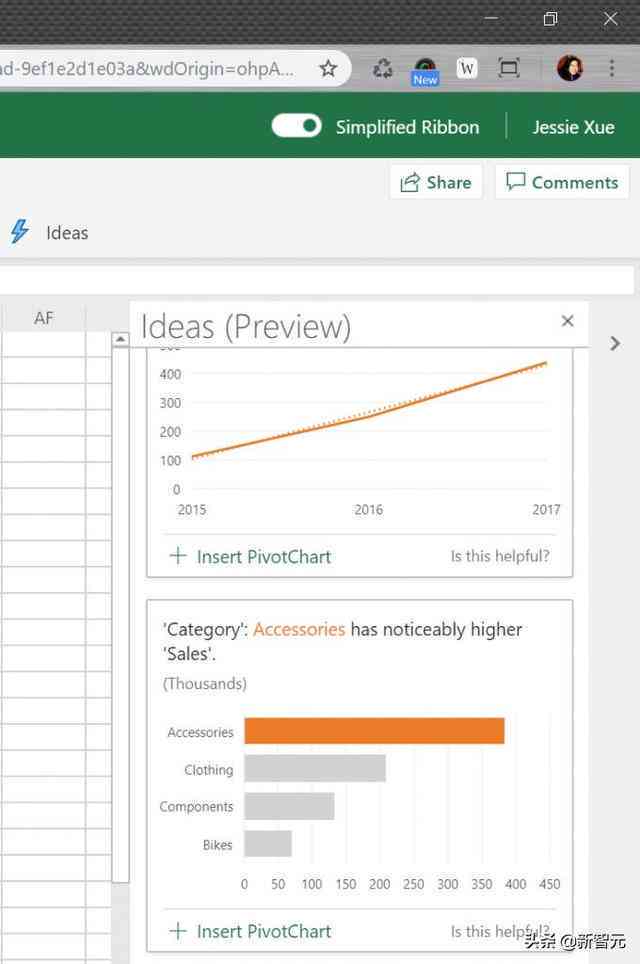
Task: Open the browser profile avatar
Action: [x=570, y=68]
